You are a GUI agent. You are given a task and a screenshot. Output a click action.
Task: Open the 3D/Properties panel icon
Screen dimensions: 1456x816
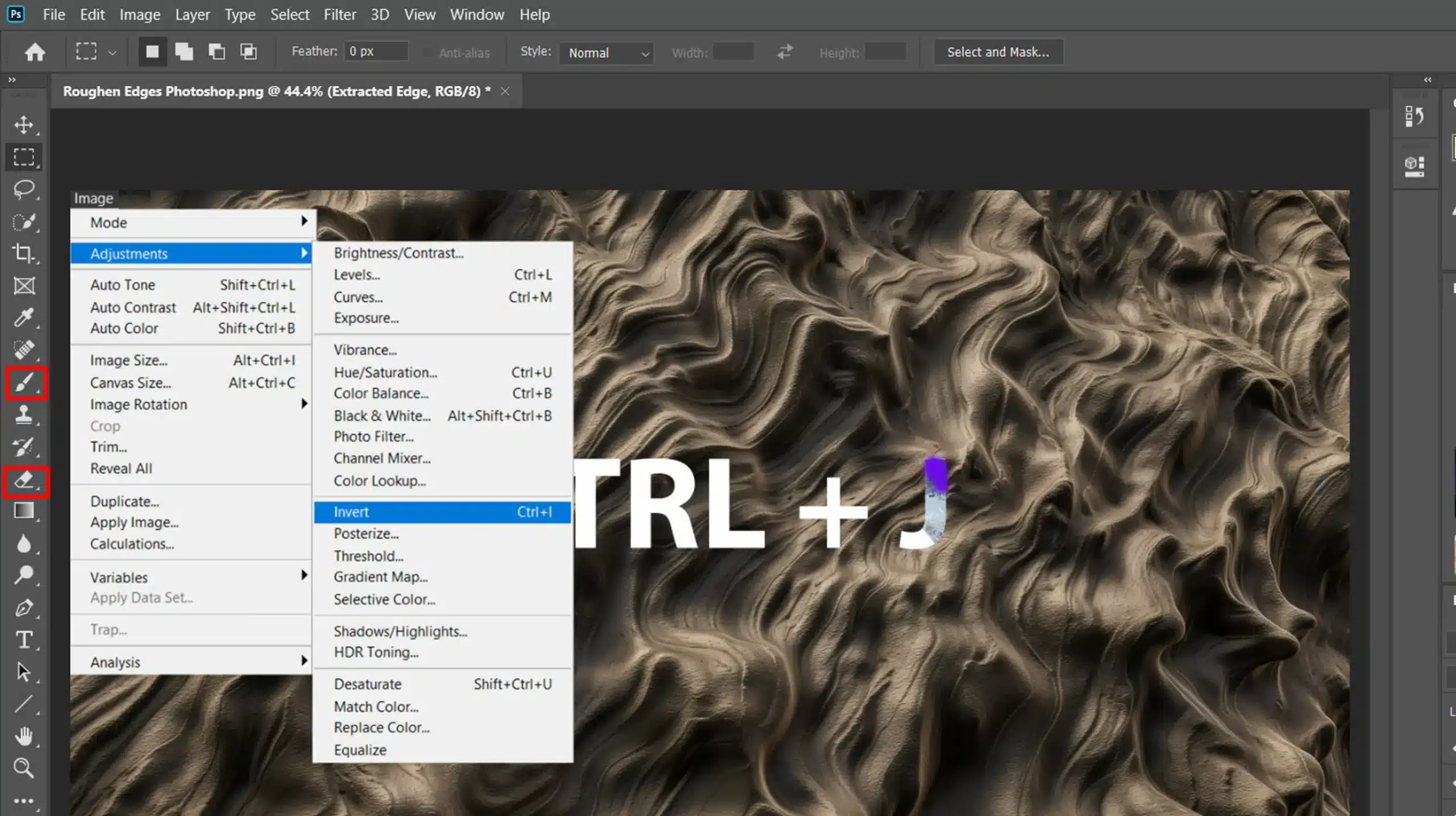click(1414, 167)
